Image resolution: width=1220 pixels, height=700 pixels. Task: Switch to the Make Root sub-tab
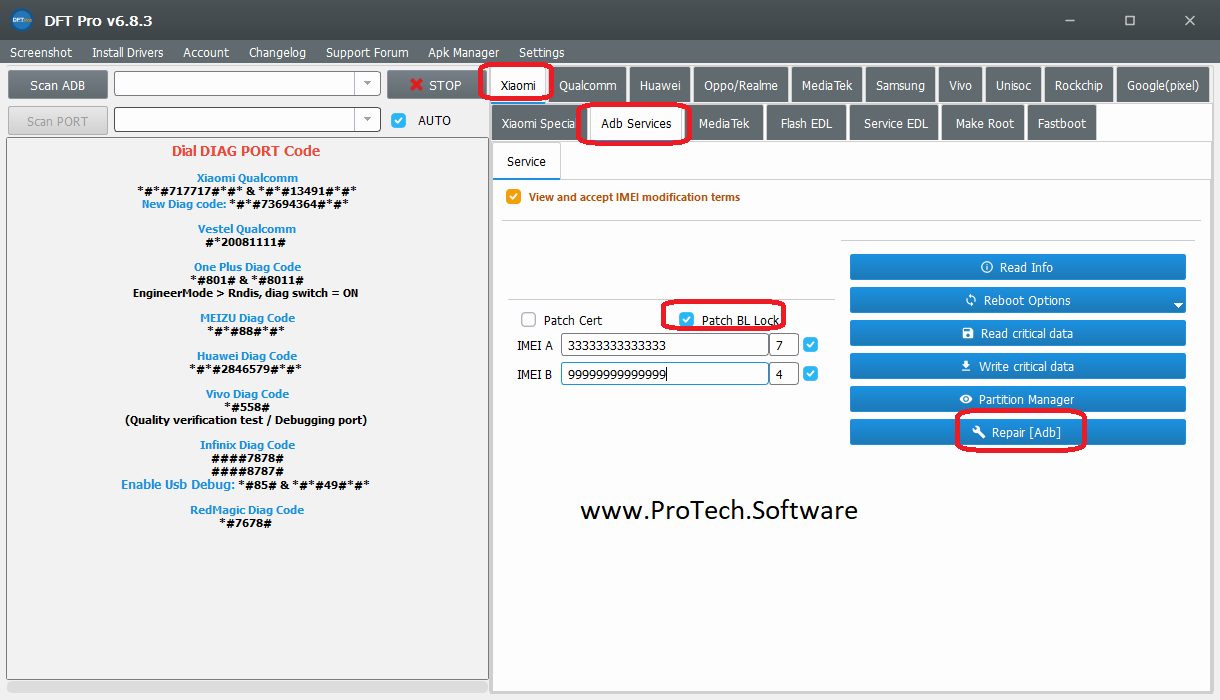[985, 123]
